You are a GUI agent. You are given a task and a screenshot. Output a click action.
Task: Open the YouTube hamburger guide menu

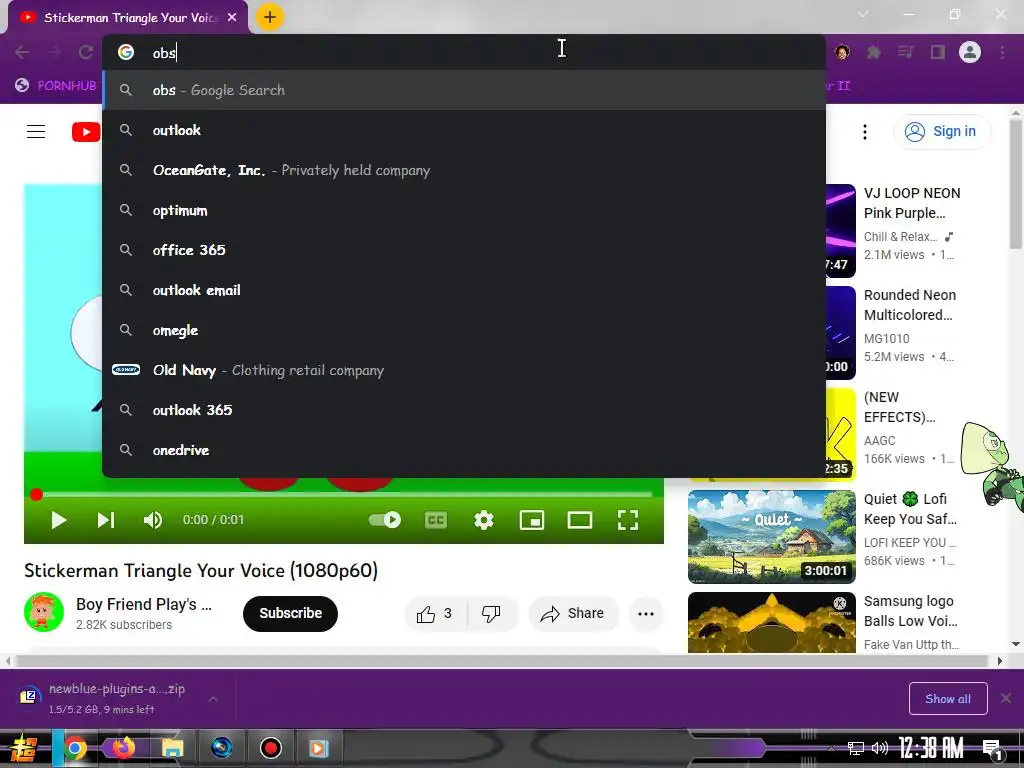click(36, 131)
